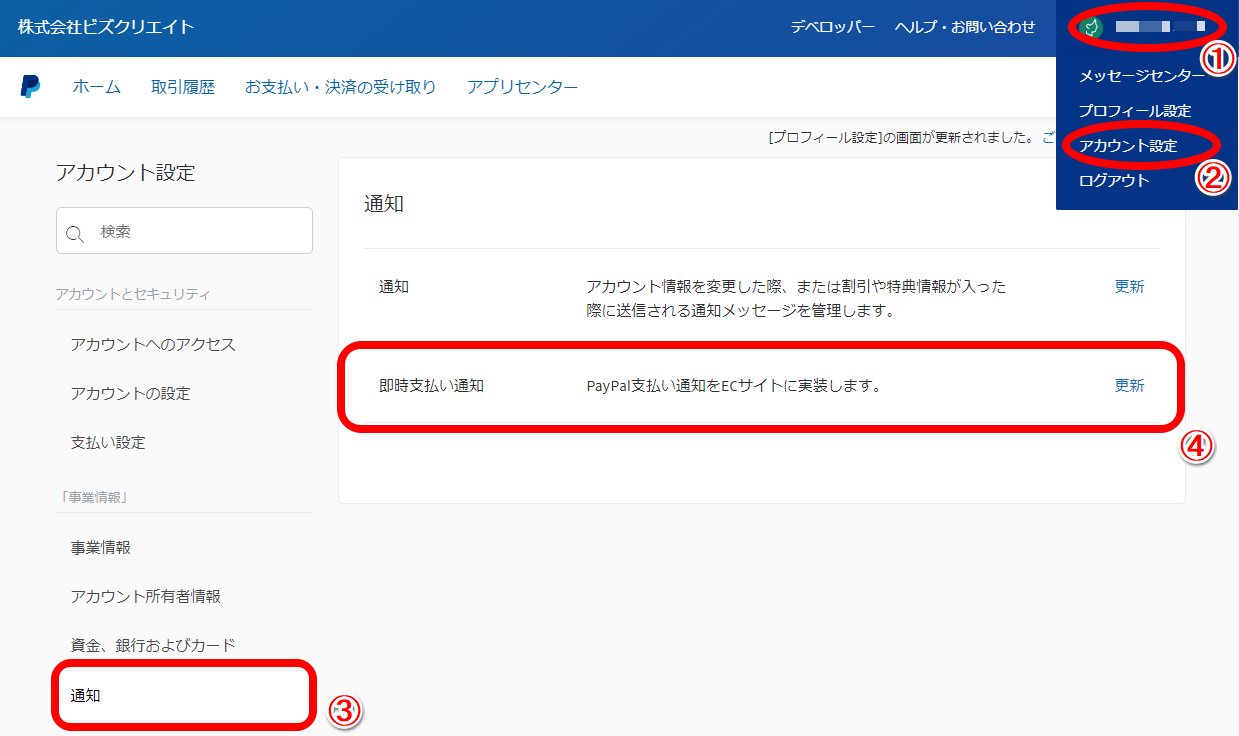Open アカウント所有者情報 in sidebar
The width and height of the screenshot is (1239, 736).
145,597
